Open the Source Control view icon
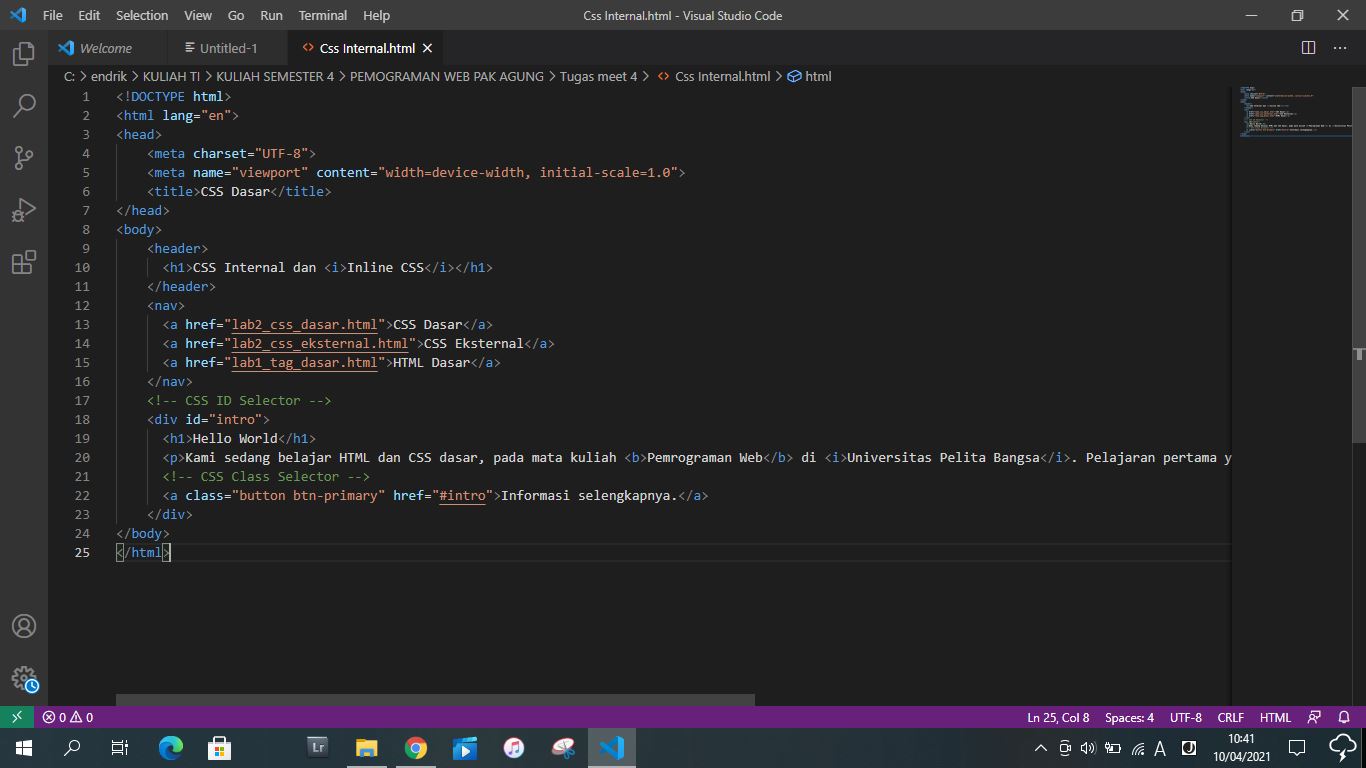 [23, 157]
